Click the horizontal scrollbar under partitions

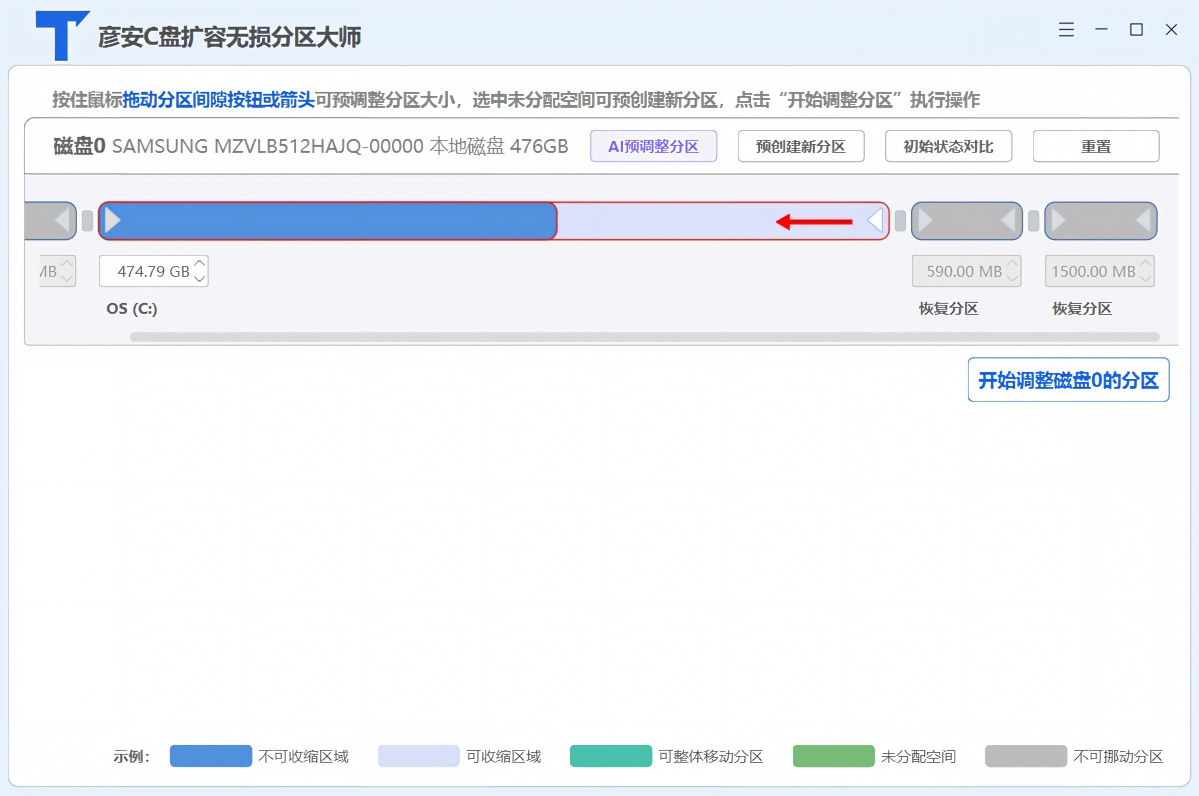(x=645, y=336)
